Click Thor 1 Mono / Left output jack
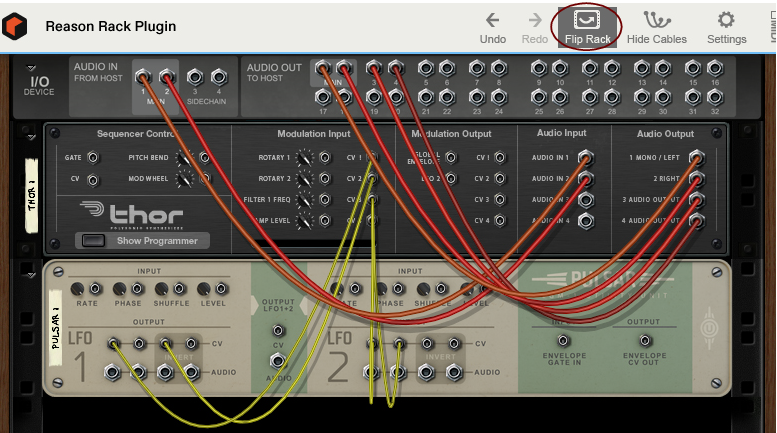This screenshot has height=433, width=777. [x=696, y=158]
